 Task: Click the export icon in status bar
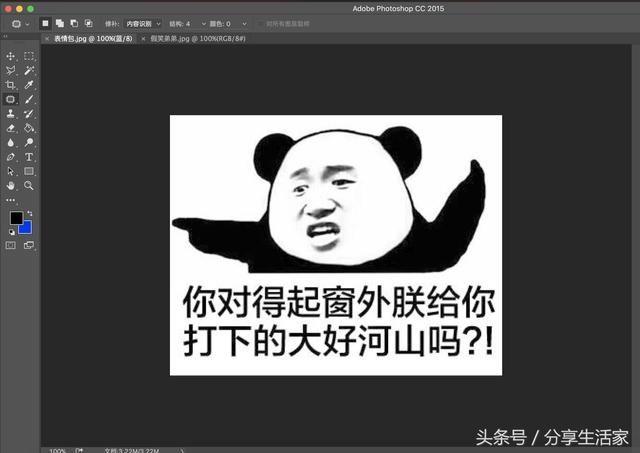click(x=79, y=451)
